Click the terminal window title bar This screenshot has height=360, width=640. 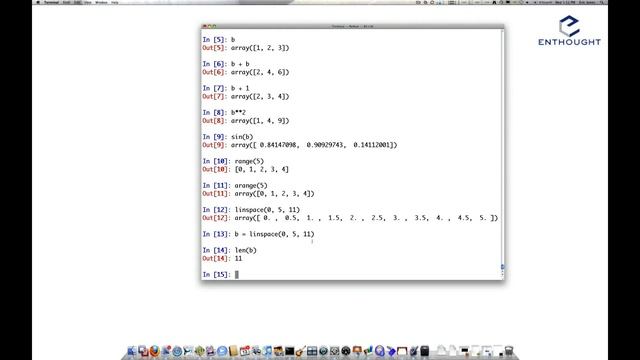(352, 26)
